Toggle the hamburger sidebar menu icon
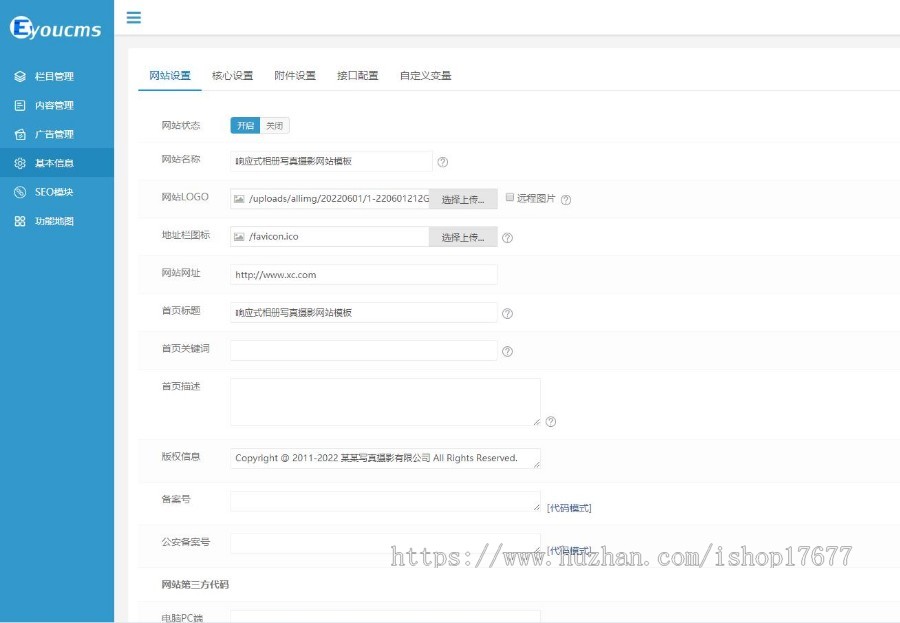Image resolution: width=900 pixels, height=623 pixels. pos(134,17)
